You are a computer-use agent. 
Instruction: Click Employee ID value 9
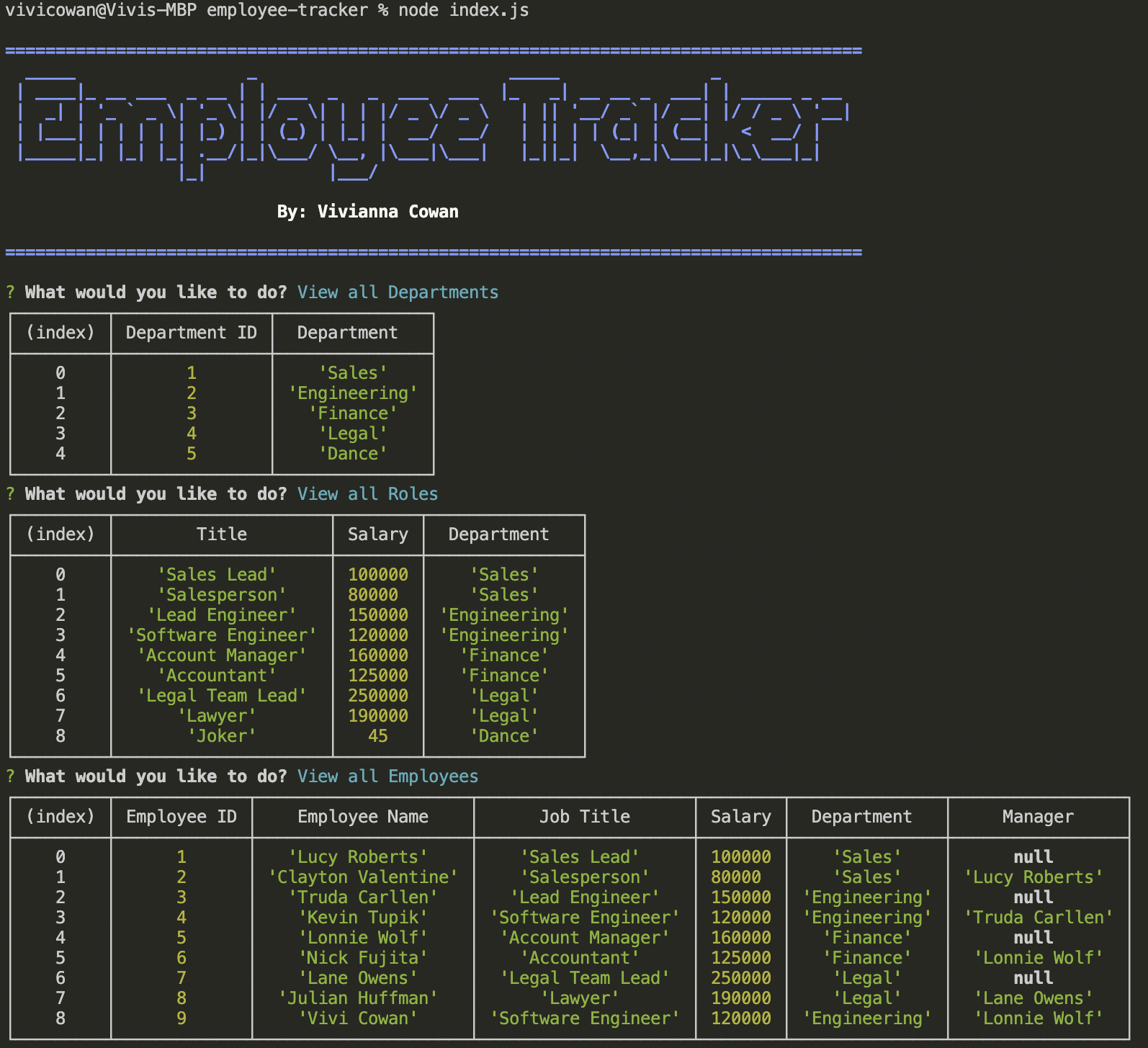coord(181,1018)
